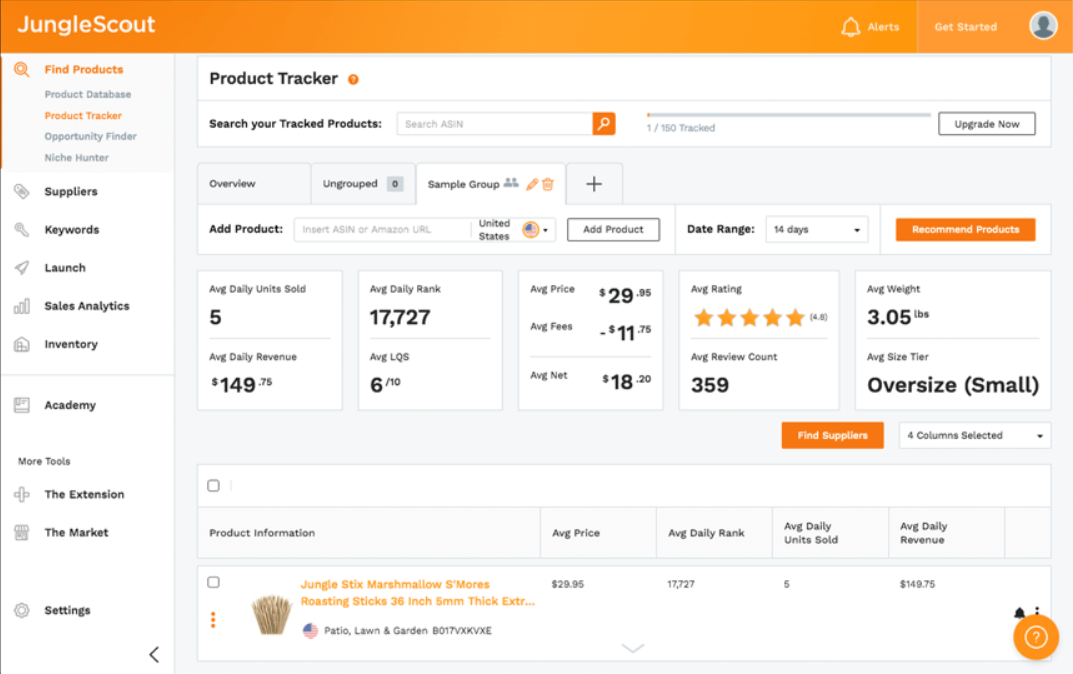Switch to the Ungrouped tab
Image resolution: width=1073 pixels, height=674 pixels.
pyautogui.click(x=363, y=183)
